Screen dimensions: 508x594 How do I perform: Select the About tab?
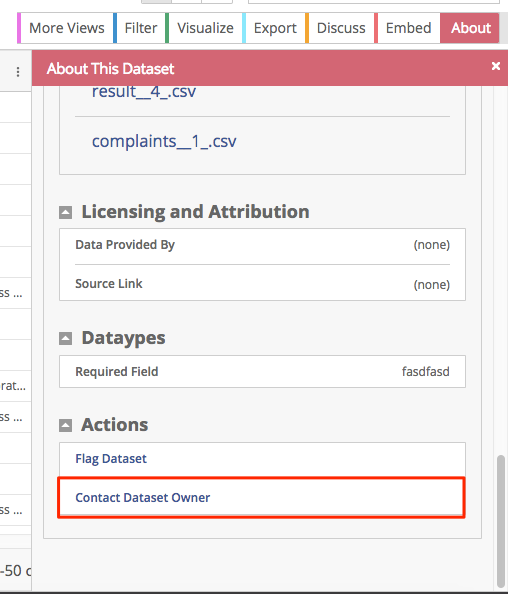(470, 28)
